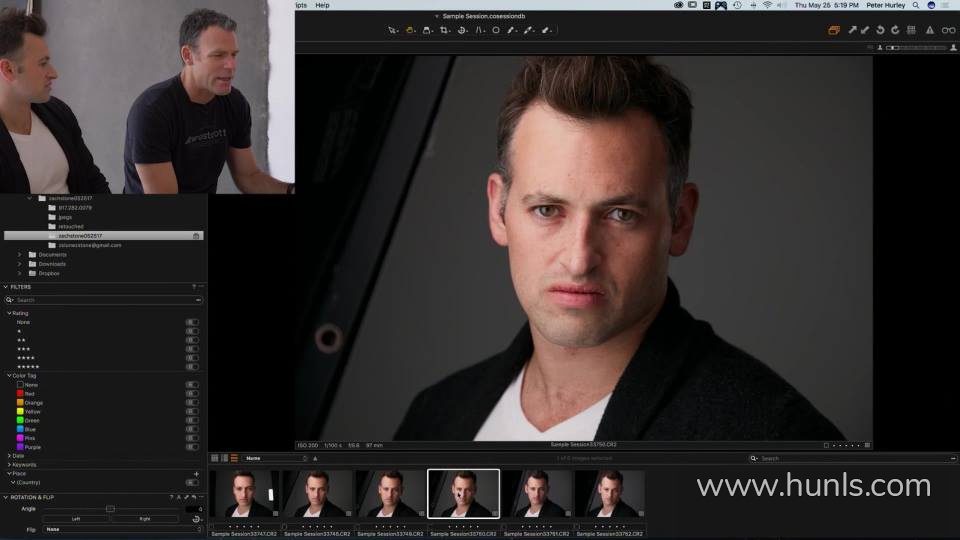Toggle the Blue color tag filter
The width and height of the screenshot is (960, 540).
coord(192,429)
